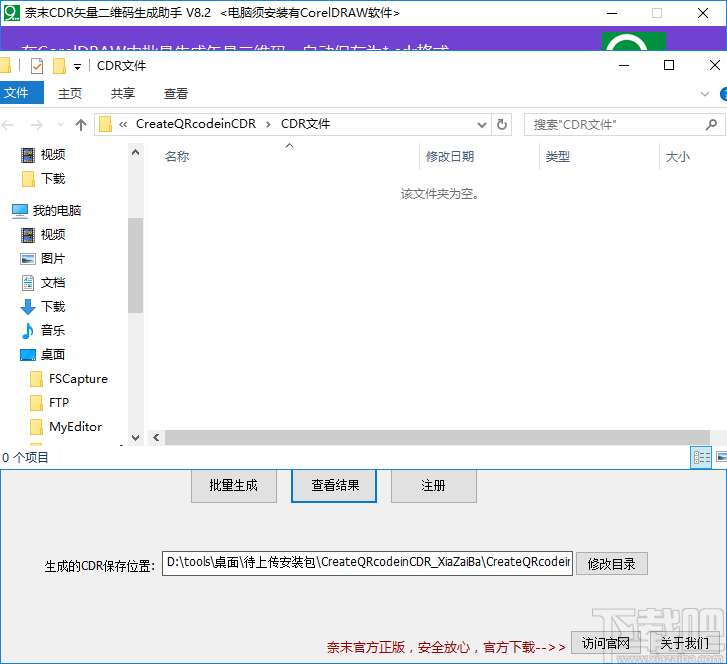Viewport: 727px width, 664px height.
Task: Open 视频 under 我的电脑
Action: [43, 235]
